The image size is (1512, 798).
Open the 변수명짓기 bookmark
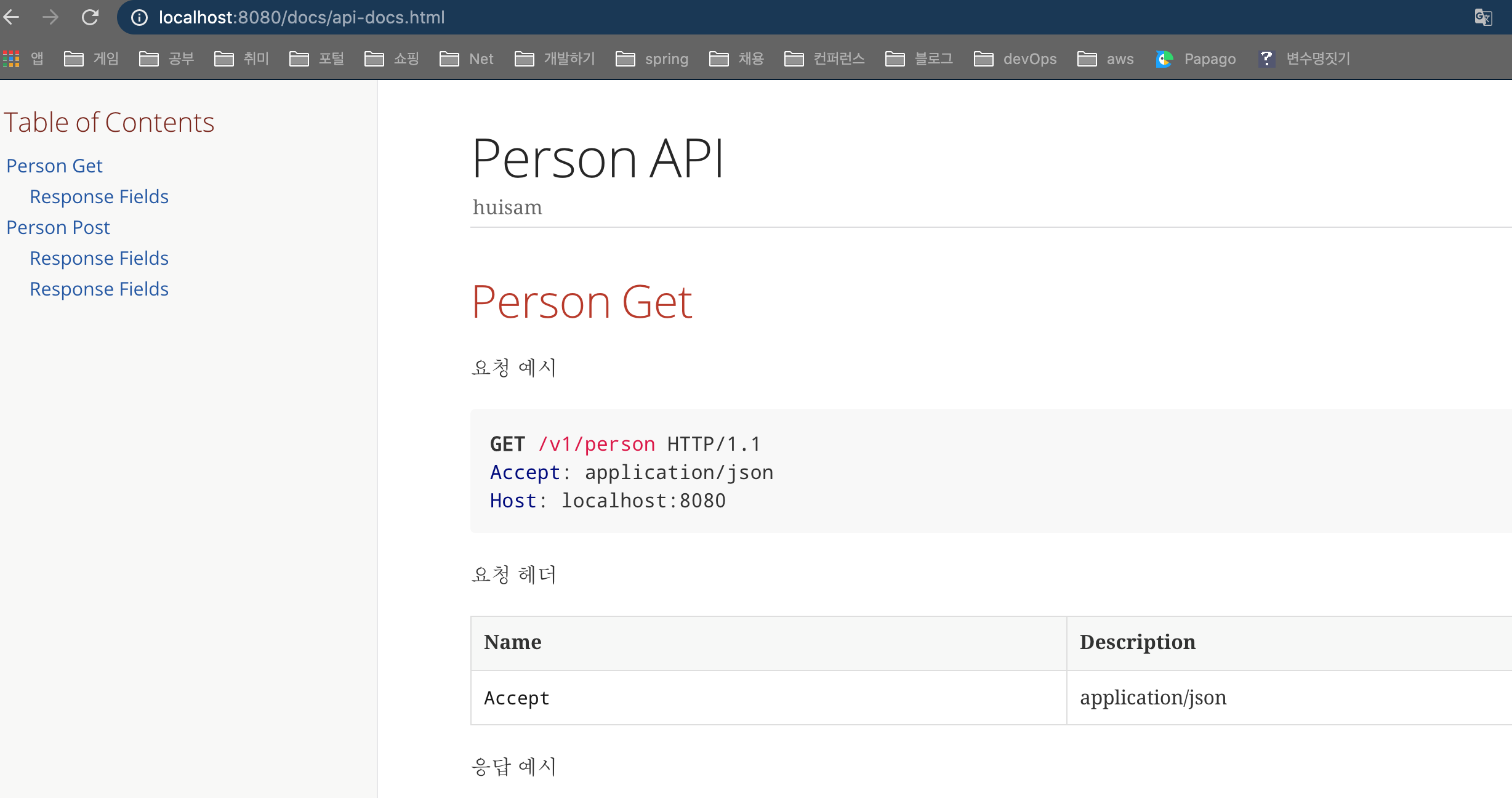pos(1305,58)
